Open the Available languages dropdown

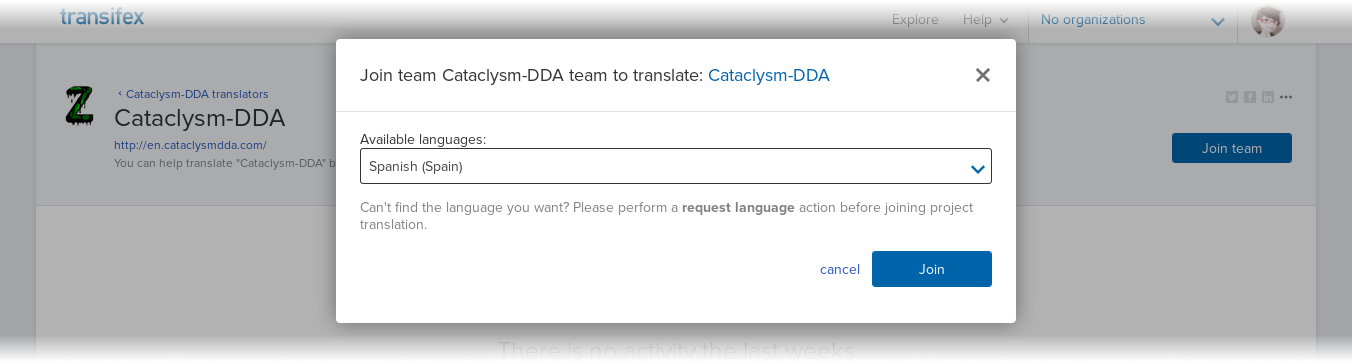click(676, 166)
